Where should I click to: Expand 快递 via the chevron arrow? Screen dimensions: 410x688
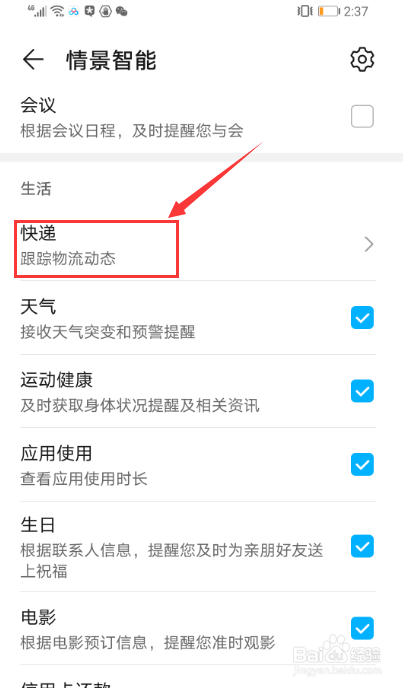point(369,244)
